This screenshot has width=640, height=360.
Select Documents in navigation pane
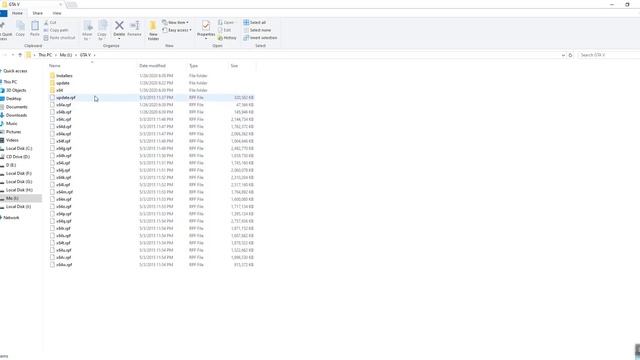16,107
